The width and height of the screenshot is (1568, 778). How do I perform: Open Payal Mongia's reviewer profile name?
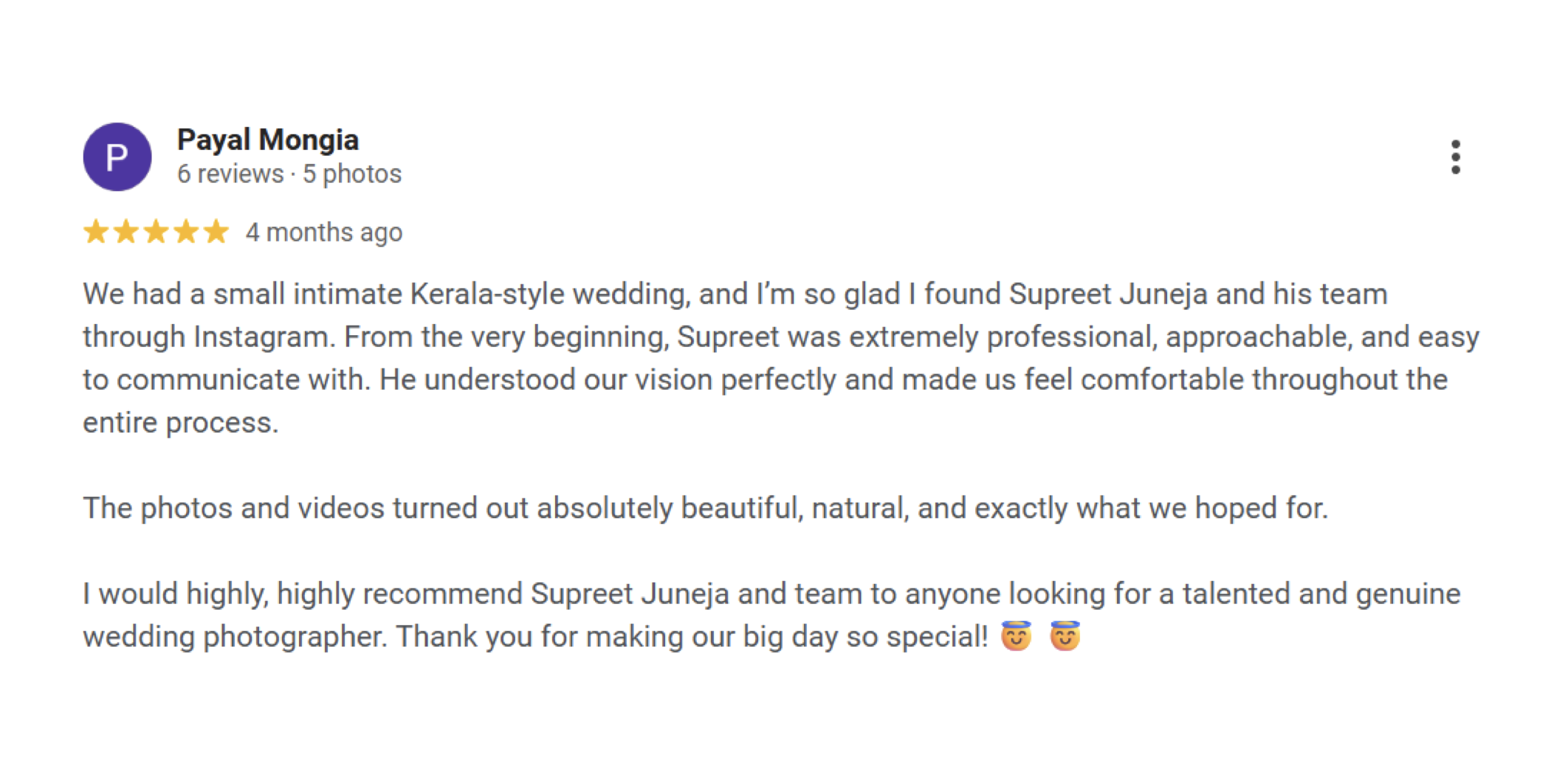pos(268,140)
